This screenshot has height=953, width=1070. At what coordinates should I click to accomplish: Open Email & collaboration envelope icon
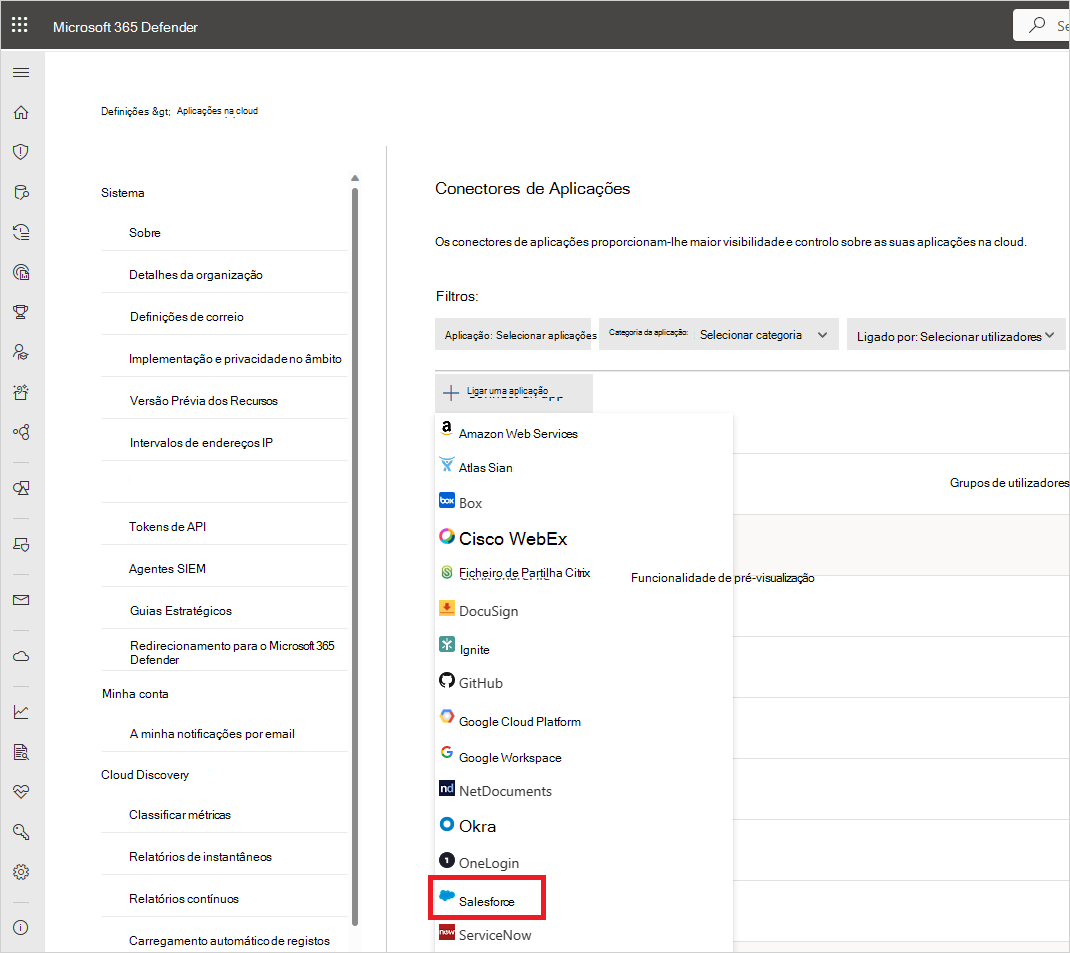pyautogui.click(x=21, y=600)
